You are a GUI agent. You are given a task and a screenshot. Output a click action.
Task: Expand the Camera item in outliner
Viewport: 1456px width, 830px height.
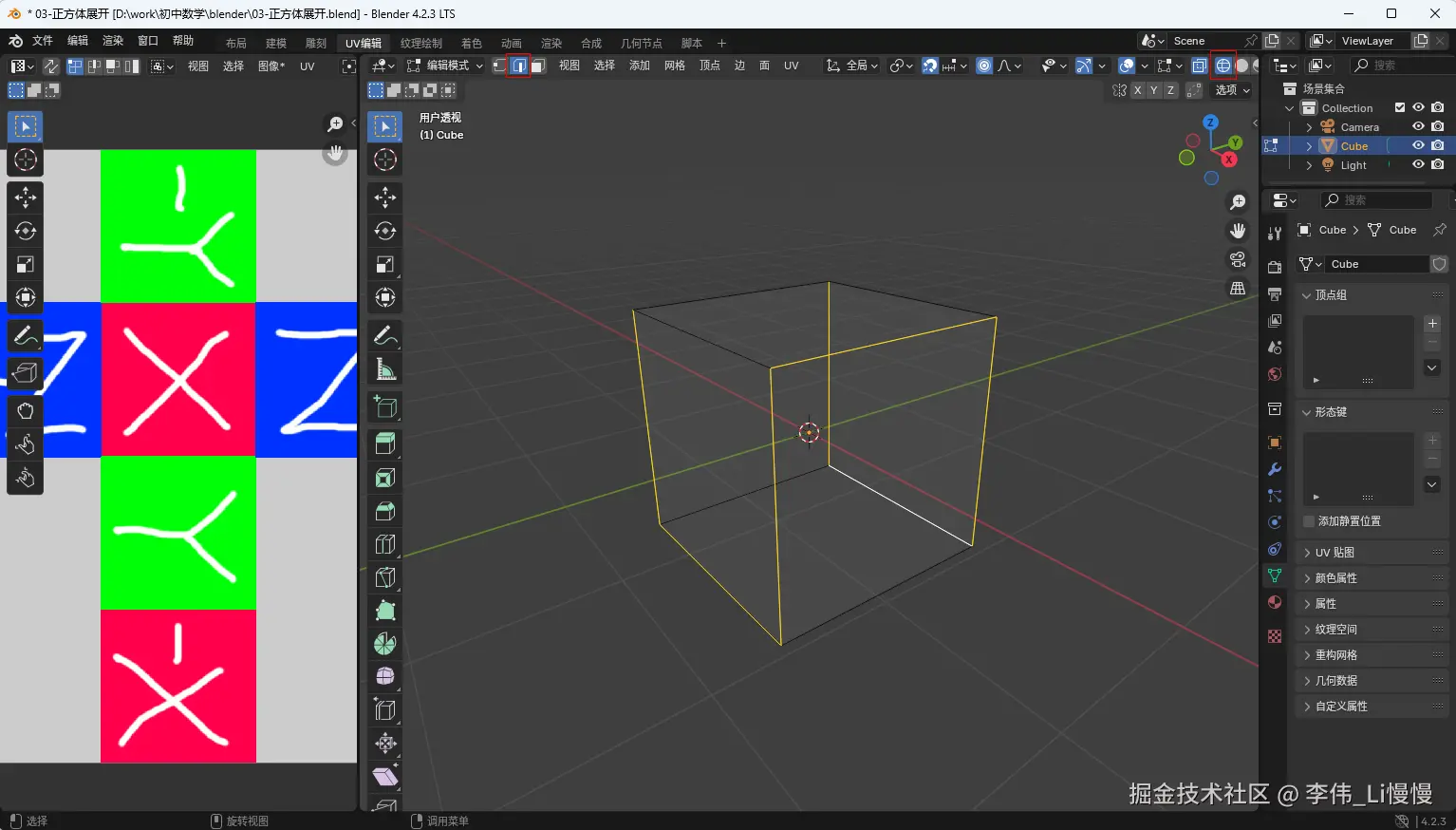pyautogui.click(x=1310, y=127)
